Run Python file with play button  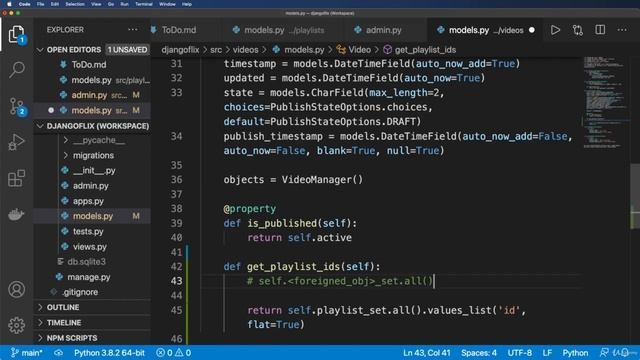pyautogui.click(x=555, y=30)
